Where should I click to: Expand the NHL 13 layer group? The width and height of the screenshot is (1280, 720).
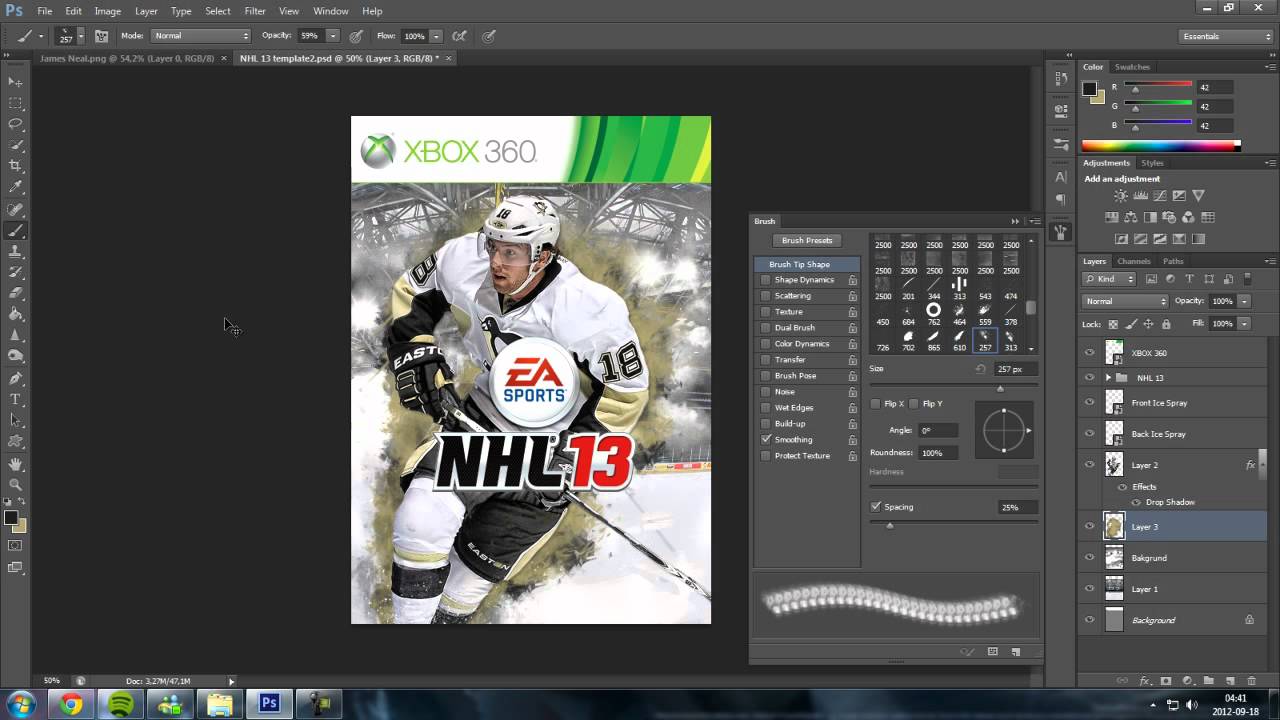coord(1108,378)
